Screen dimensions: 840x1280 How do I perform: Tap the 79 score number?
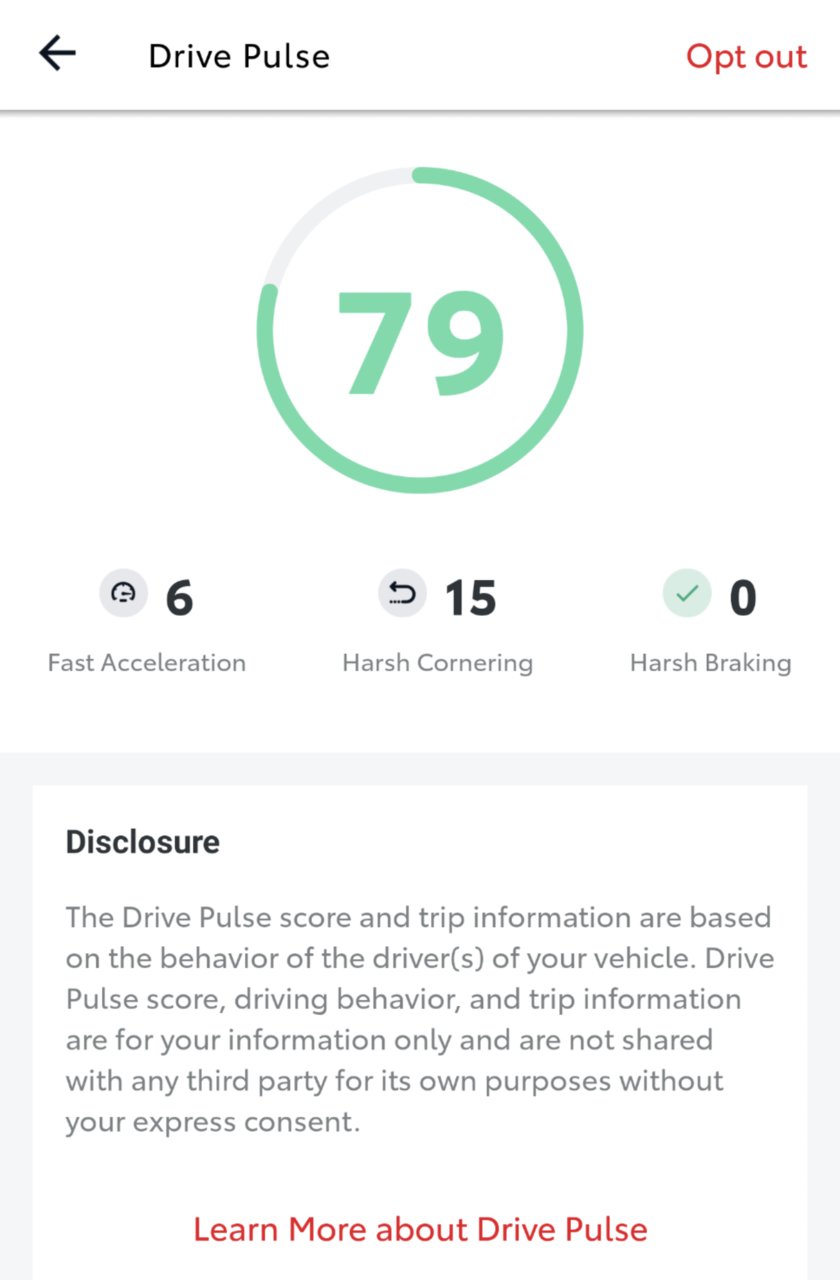(420, 342)
